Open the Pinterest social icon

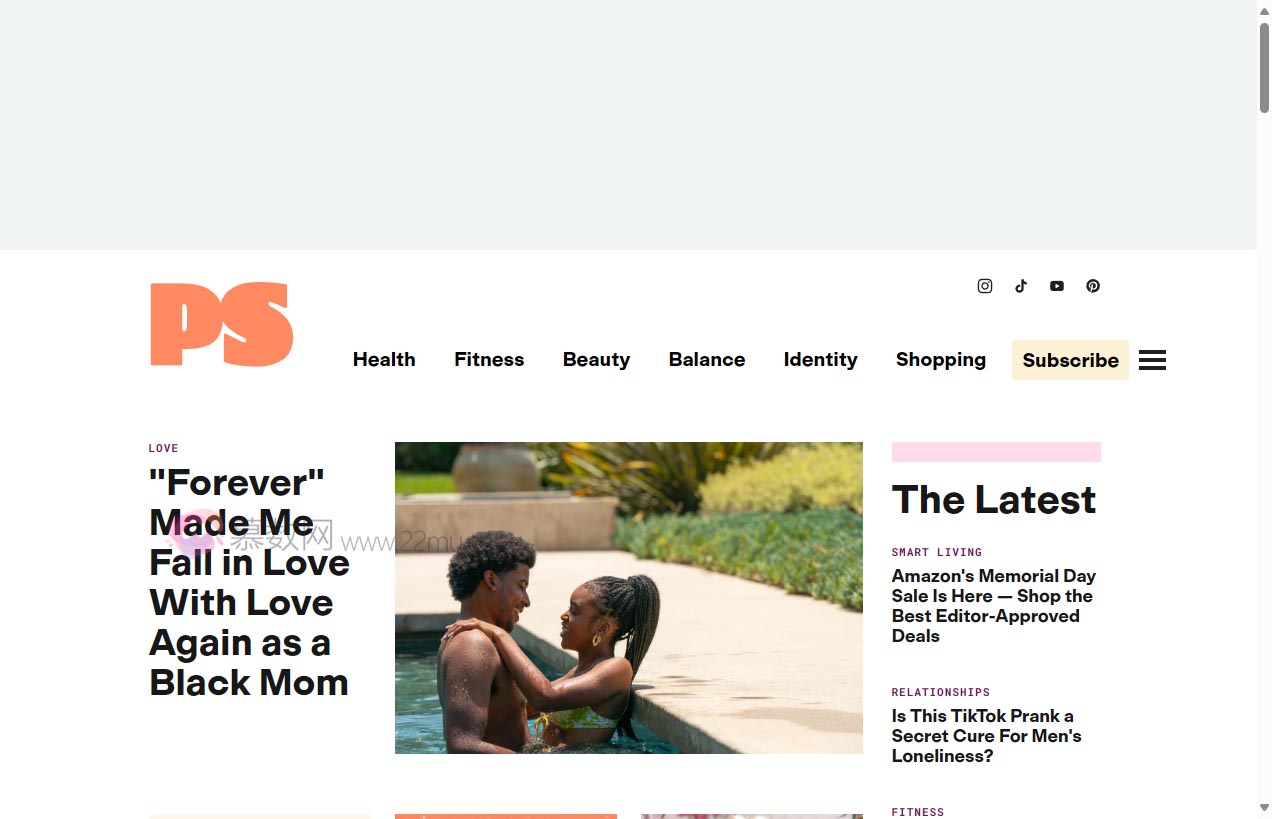1093,286
